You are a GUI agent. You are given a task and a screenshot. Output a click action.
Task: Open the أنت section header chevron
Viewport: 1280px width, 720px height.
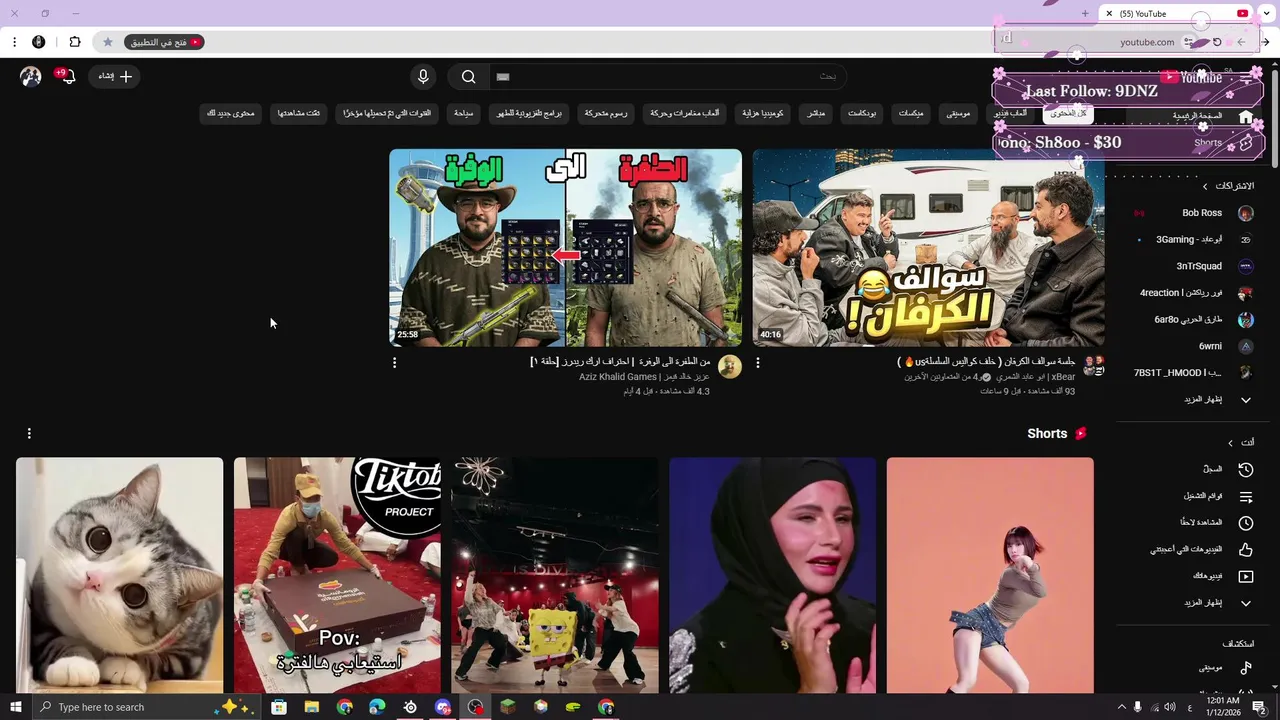(x=1231, y=442)
